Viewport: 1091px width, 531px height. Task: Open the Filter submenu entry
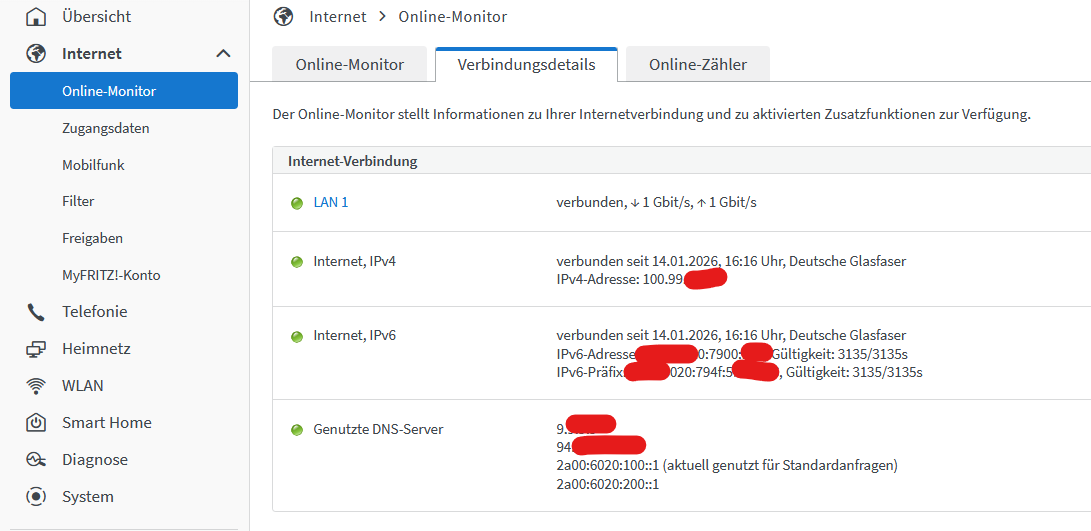[x=78, y=201]
